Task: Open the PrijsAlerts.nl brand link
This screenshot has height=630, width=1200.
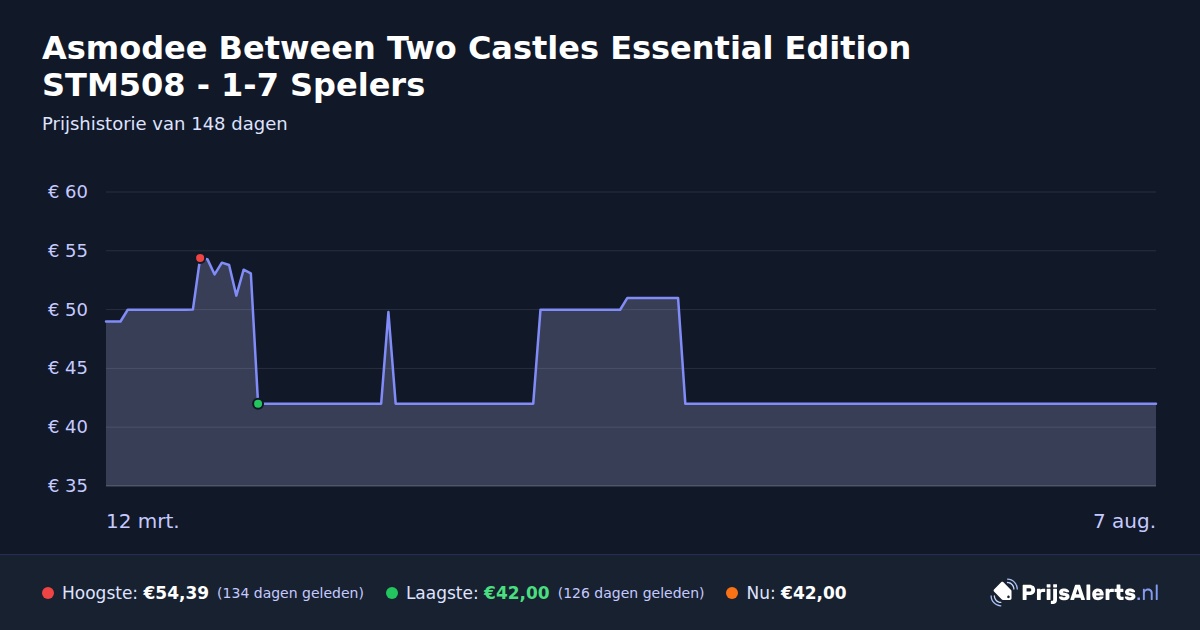Action: coord(1075,593)
